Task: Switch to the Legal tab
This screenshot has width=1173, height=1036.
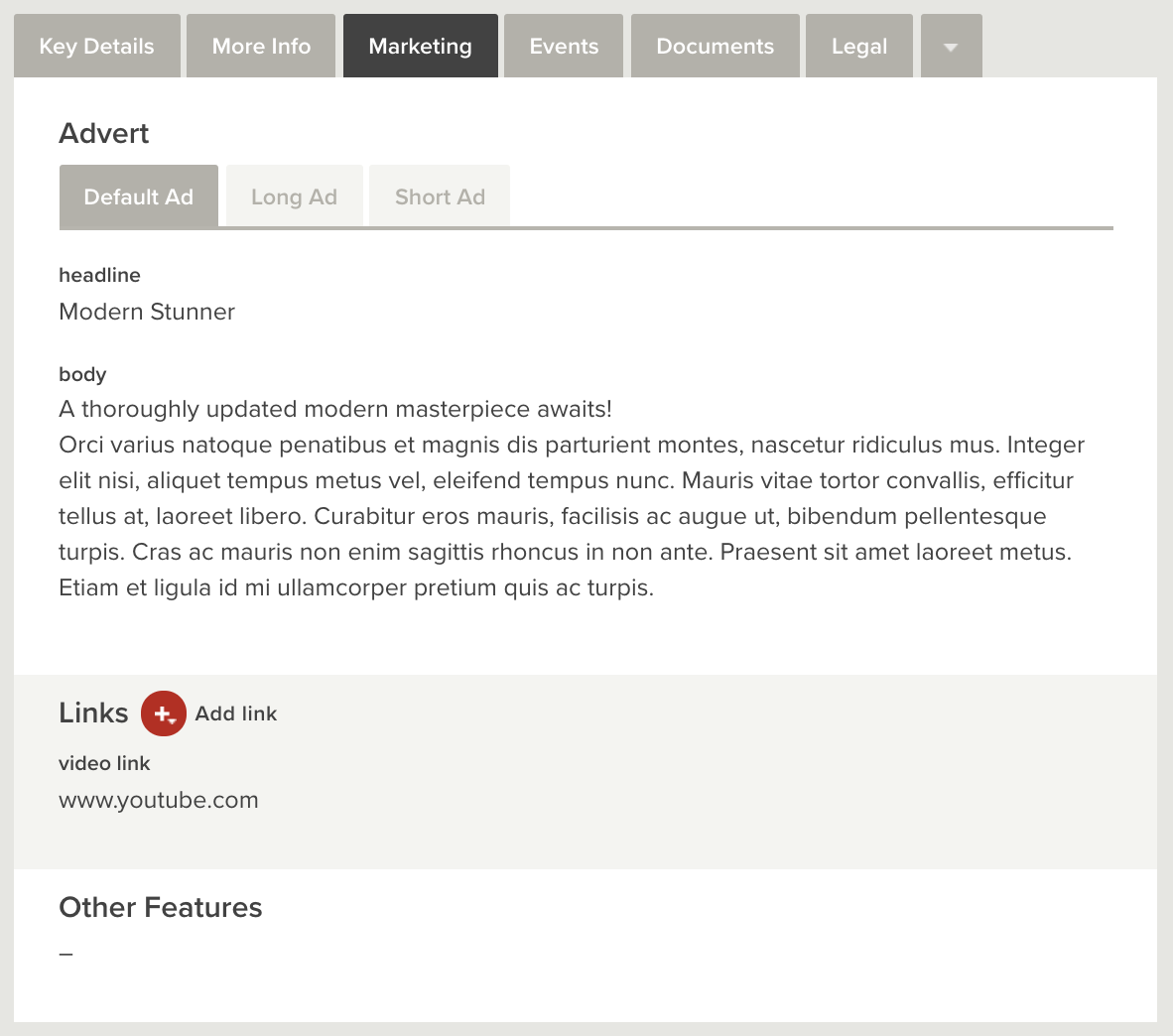Action: click(858, 46)
